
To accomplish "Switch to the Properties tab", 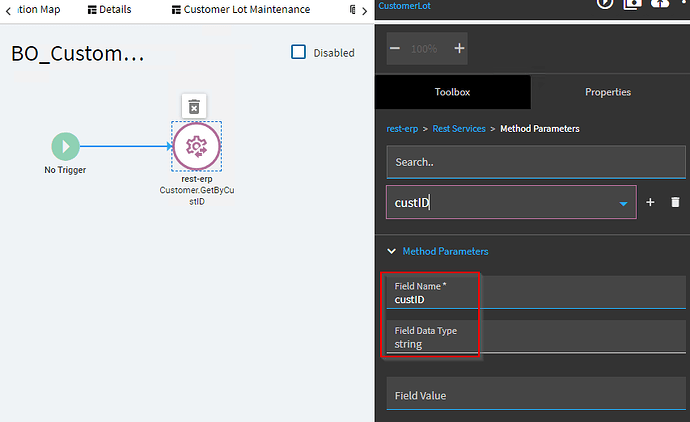I will point(608,92).
